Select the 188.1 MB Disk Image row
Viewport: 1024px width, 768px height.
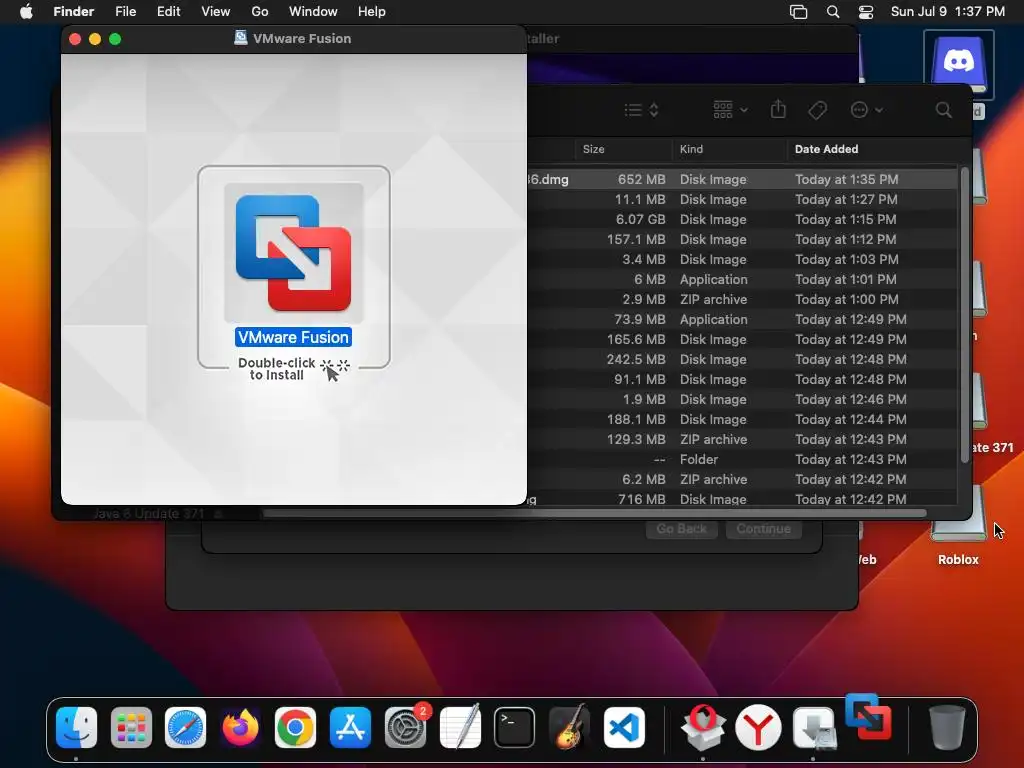[x=743, y=419]
